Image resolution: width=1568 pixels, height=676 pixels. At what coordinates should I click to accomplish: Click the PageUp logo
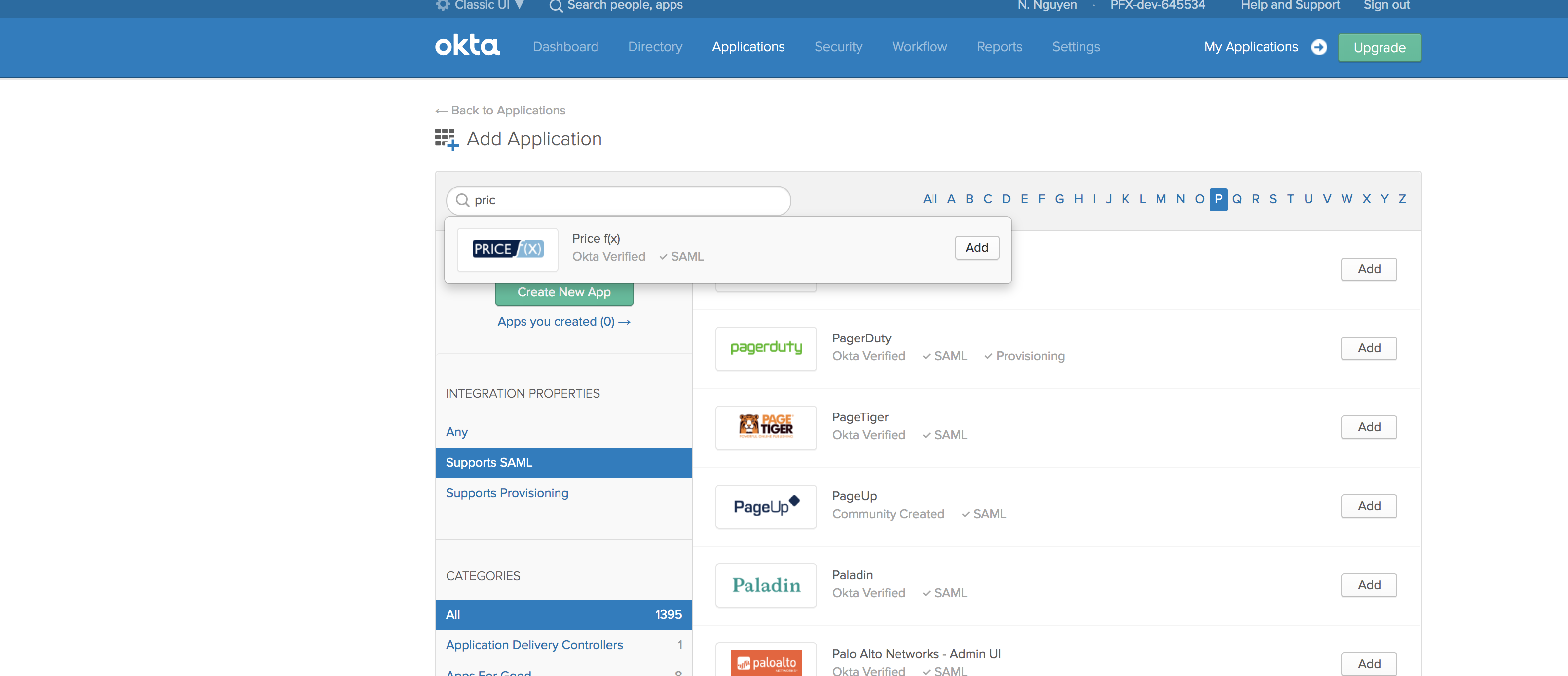point(766,506)
